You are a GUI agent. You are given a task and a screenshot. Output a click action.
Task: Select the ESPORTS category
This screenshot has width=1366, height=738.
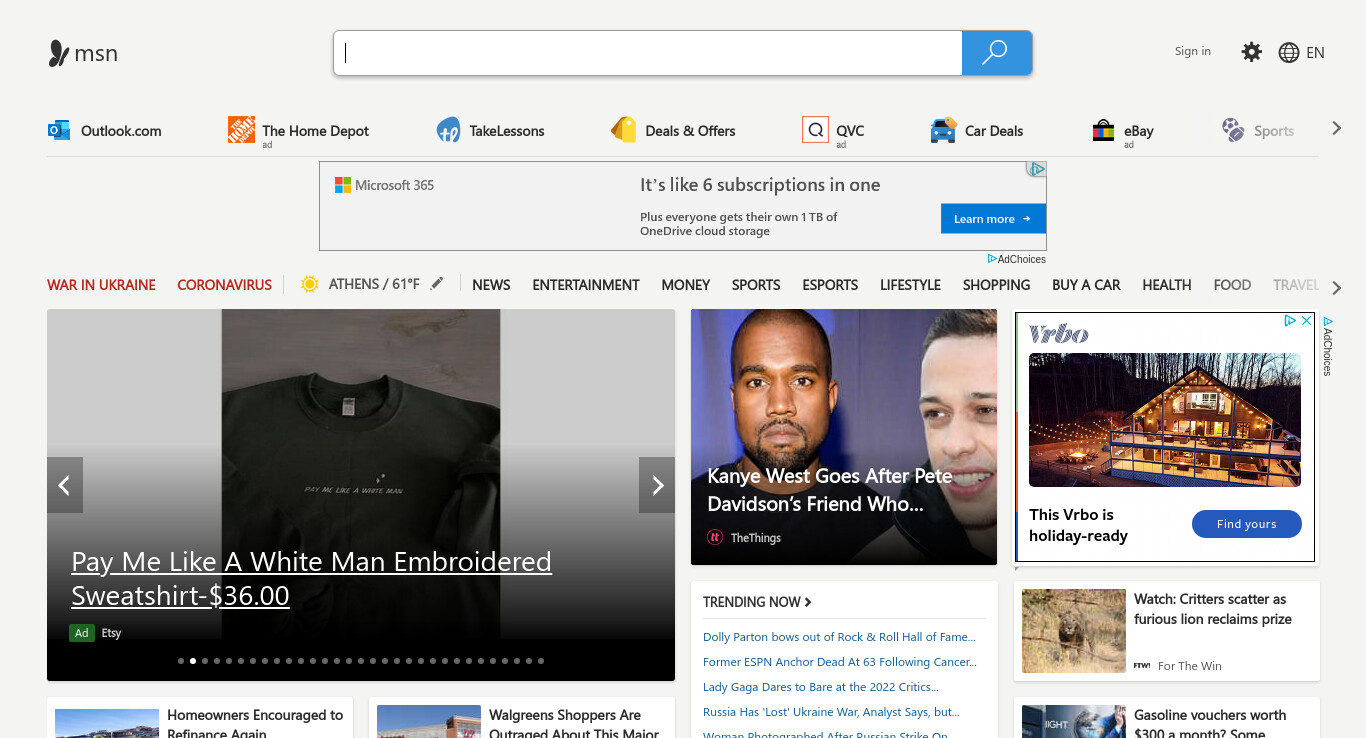click(x=830, y=285)
